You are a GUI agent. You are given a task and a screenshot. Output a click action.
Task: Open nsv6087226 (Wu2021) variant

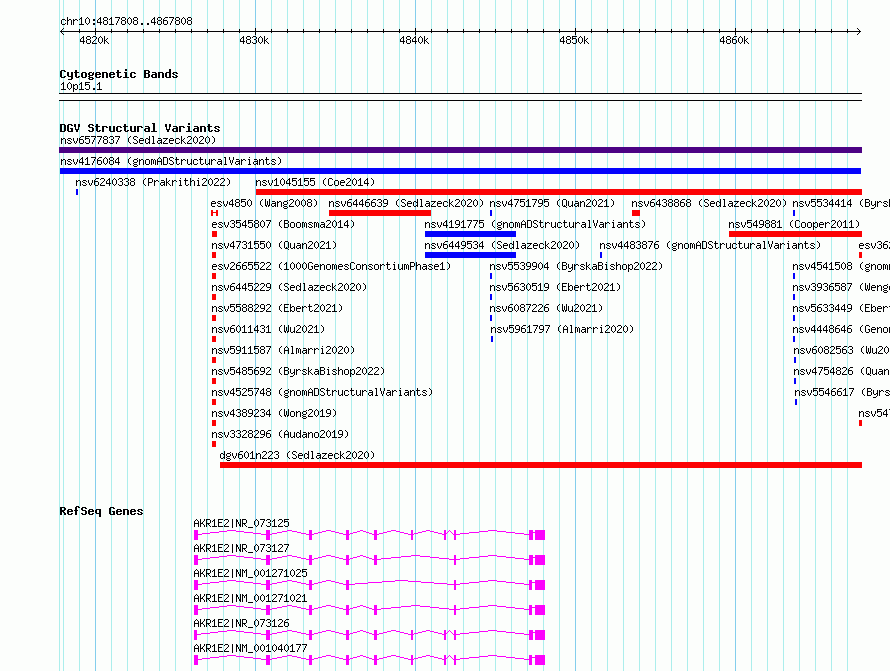[x=546, y=308]
